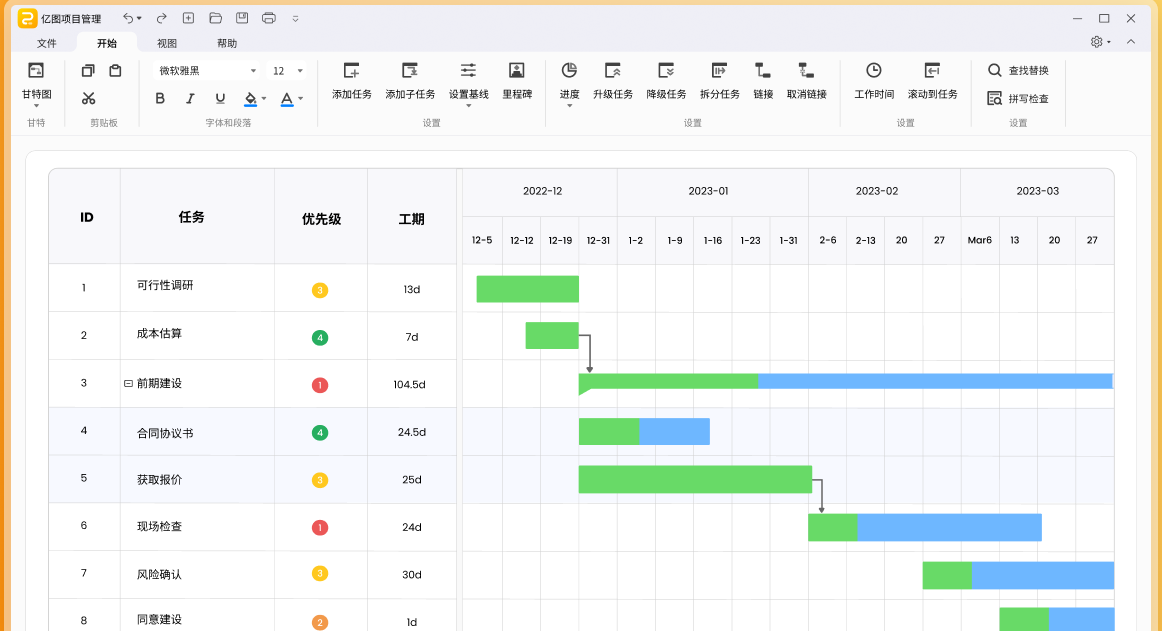Screen dimensions: 1162x631
Task: Toggle italic formatting
Action: point(190,100)
